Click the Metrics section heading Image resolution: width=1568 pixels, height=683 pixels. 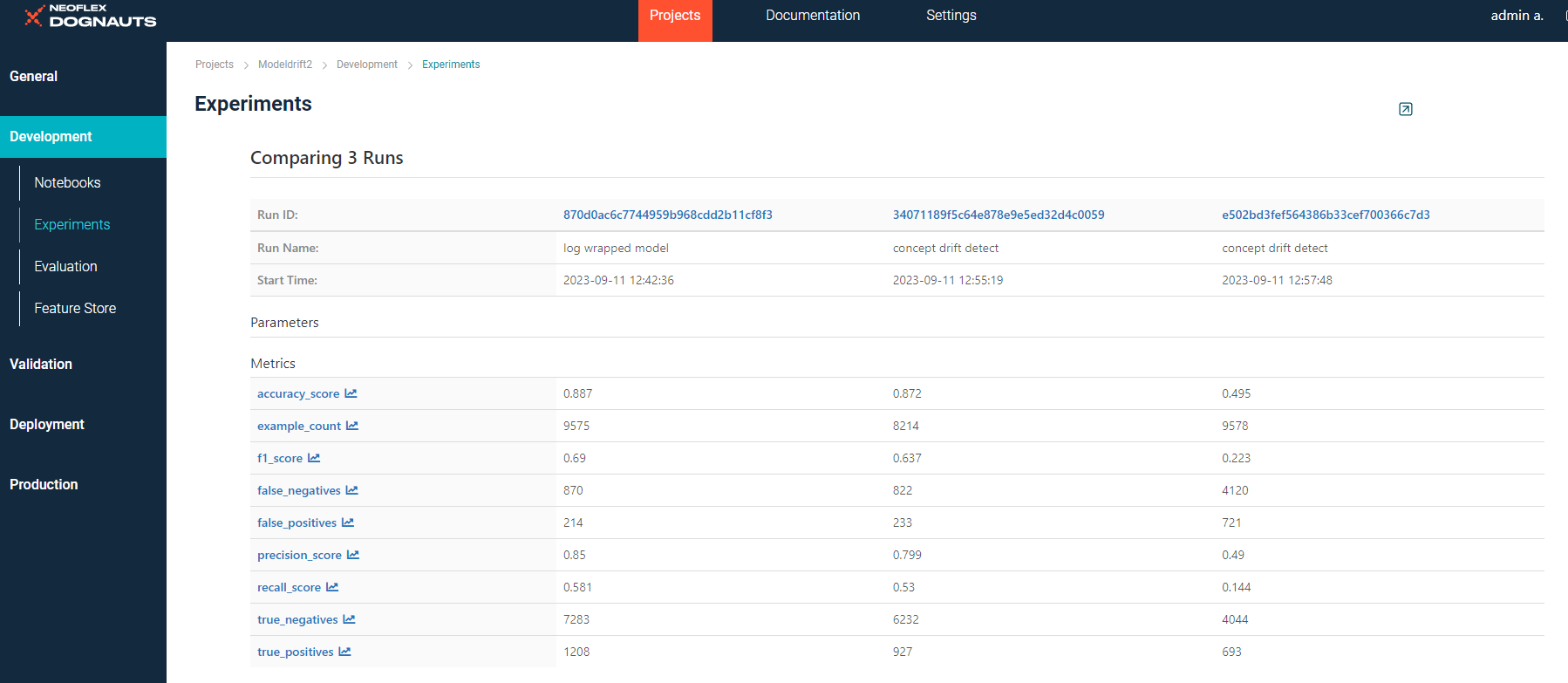tap(273, 364)
